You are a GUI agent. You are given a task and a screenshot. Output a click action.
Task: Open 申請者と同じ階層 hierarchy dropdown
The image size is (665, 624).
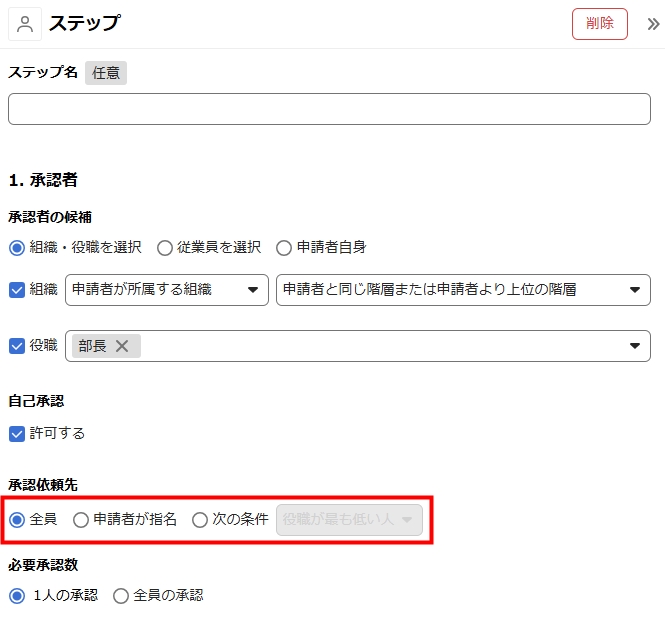pos(462,290)
